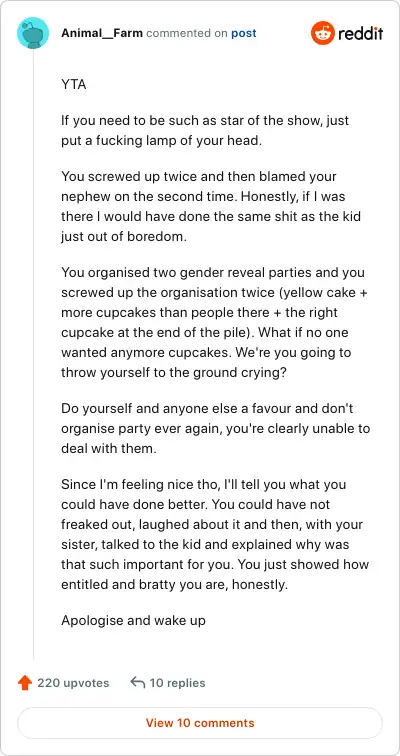Image resolution: width=400 pixels, height=756 pixels.
Task: Click the "Apologise and wake up" line
Action: 133,620
